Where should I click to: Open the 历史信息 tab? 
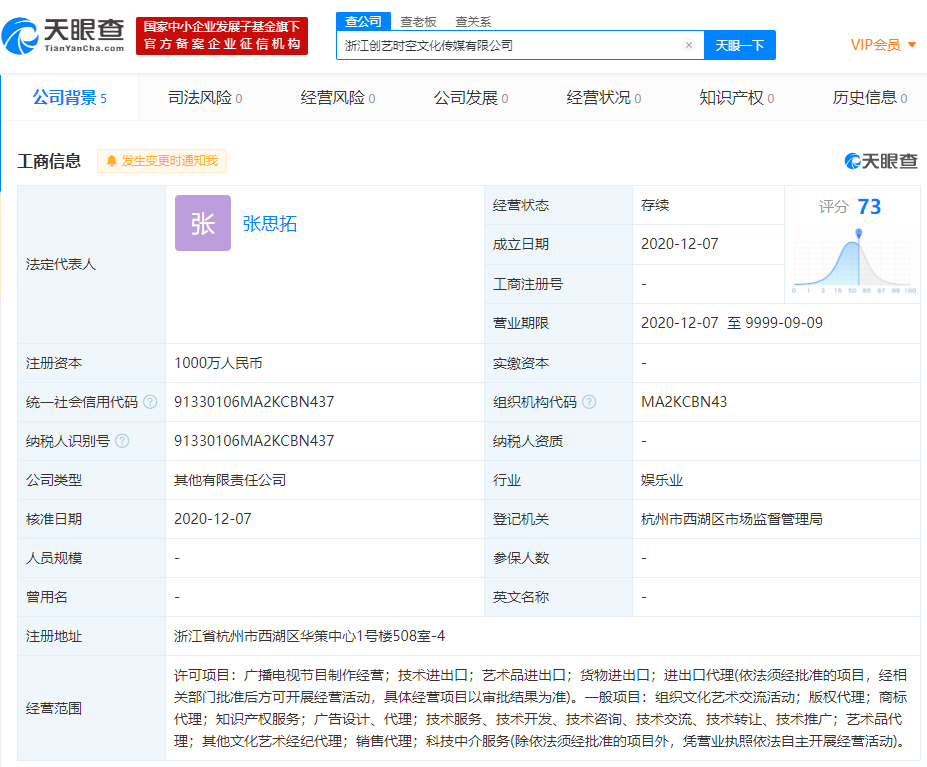(870, 98)
